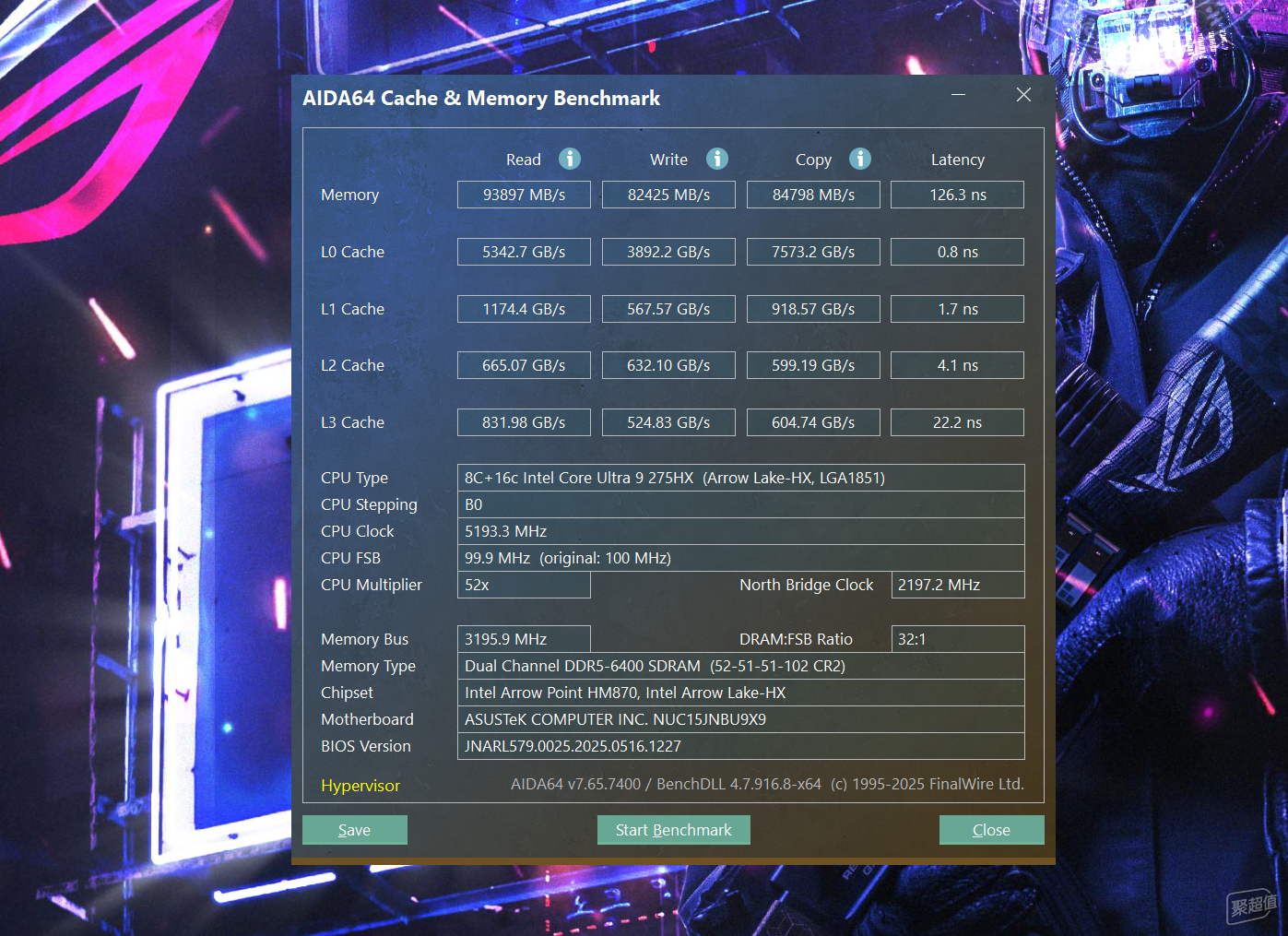Screen dimensions: 1288x936
Task: Click Memory Bus 3195.9 MHz value
Action: [524, 639]
